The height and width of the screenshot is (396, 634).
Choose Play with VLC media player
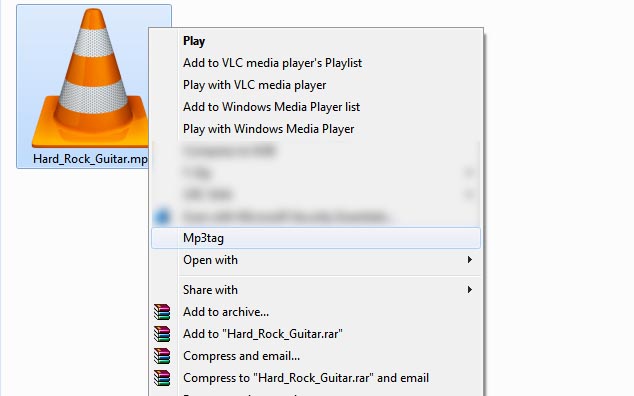point(254,85)
